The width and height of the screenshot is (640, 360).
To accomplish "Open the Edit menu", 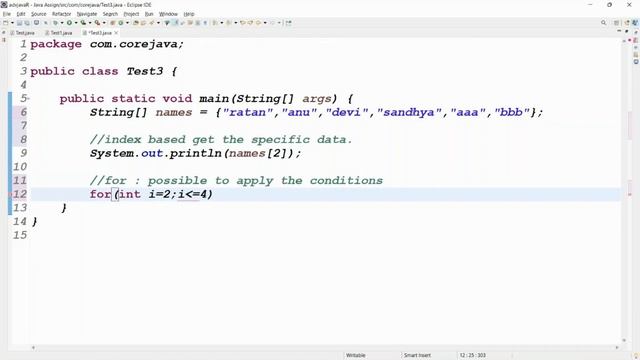I will coord(21,14).
